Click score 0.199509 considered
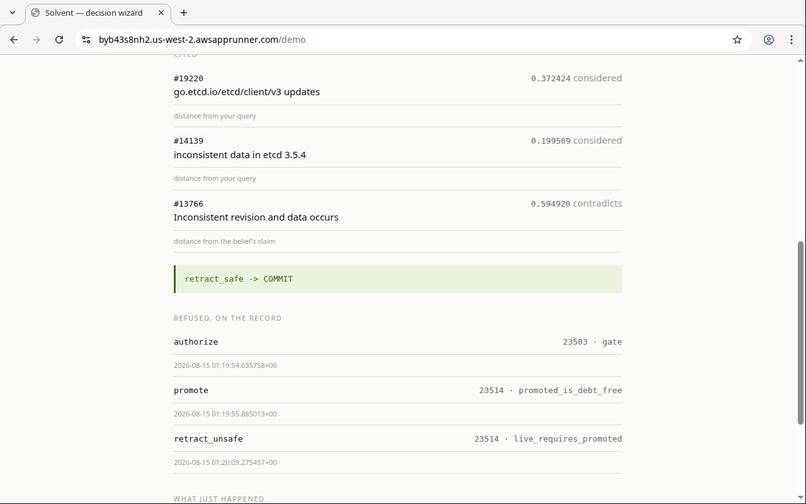Screen dimensions: 806x504 576,140
